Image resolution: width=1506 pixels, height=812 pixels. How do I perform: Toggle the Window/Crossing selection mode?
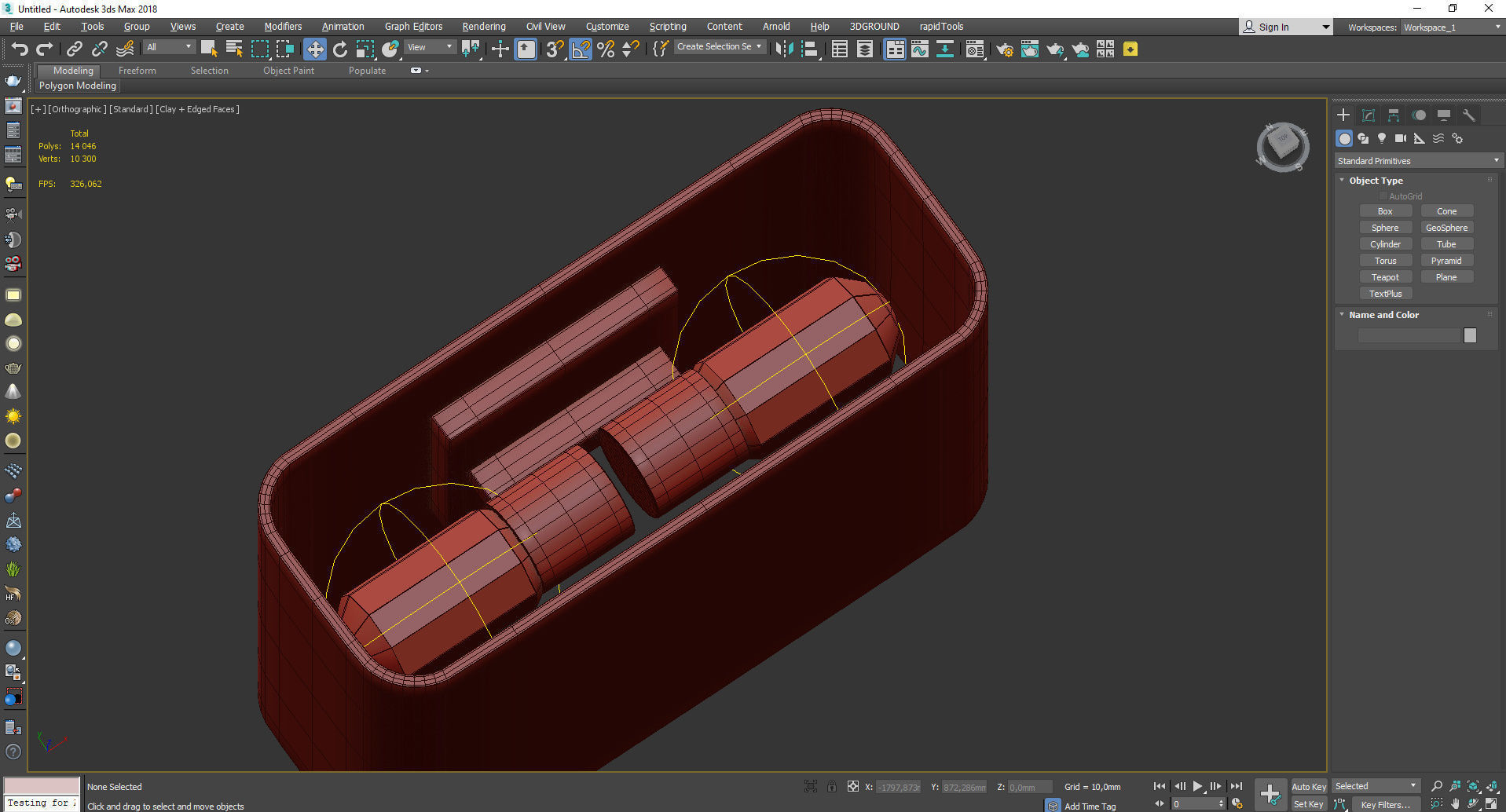click(284, 49)
